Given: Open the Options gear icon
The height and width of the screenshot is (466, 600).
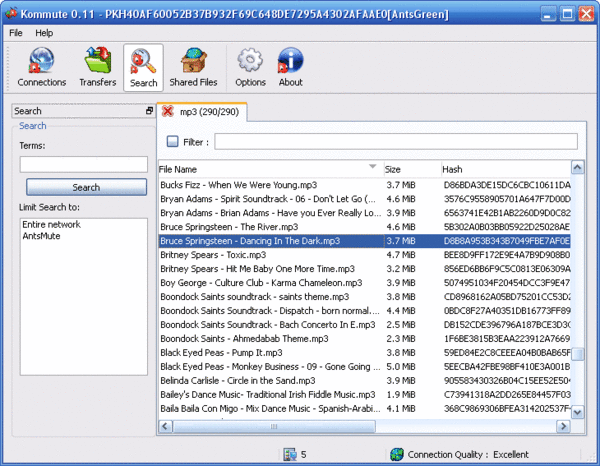Looking at the screenshot, I should click(x=250, y=67).
